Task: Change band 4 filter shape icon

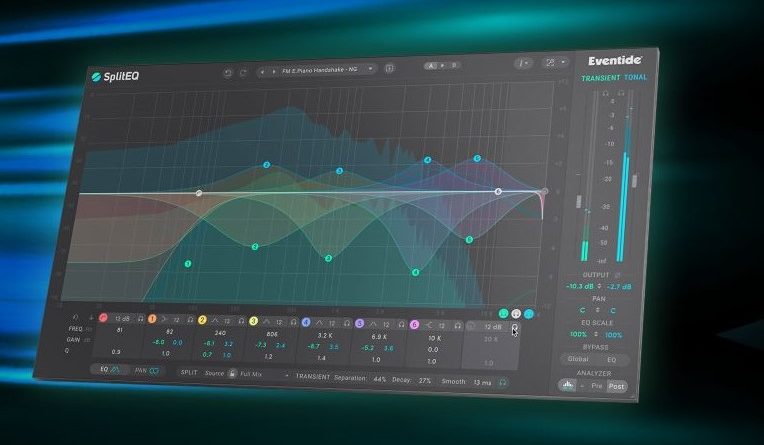Action: [x=319, y=323]
